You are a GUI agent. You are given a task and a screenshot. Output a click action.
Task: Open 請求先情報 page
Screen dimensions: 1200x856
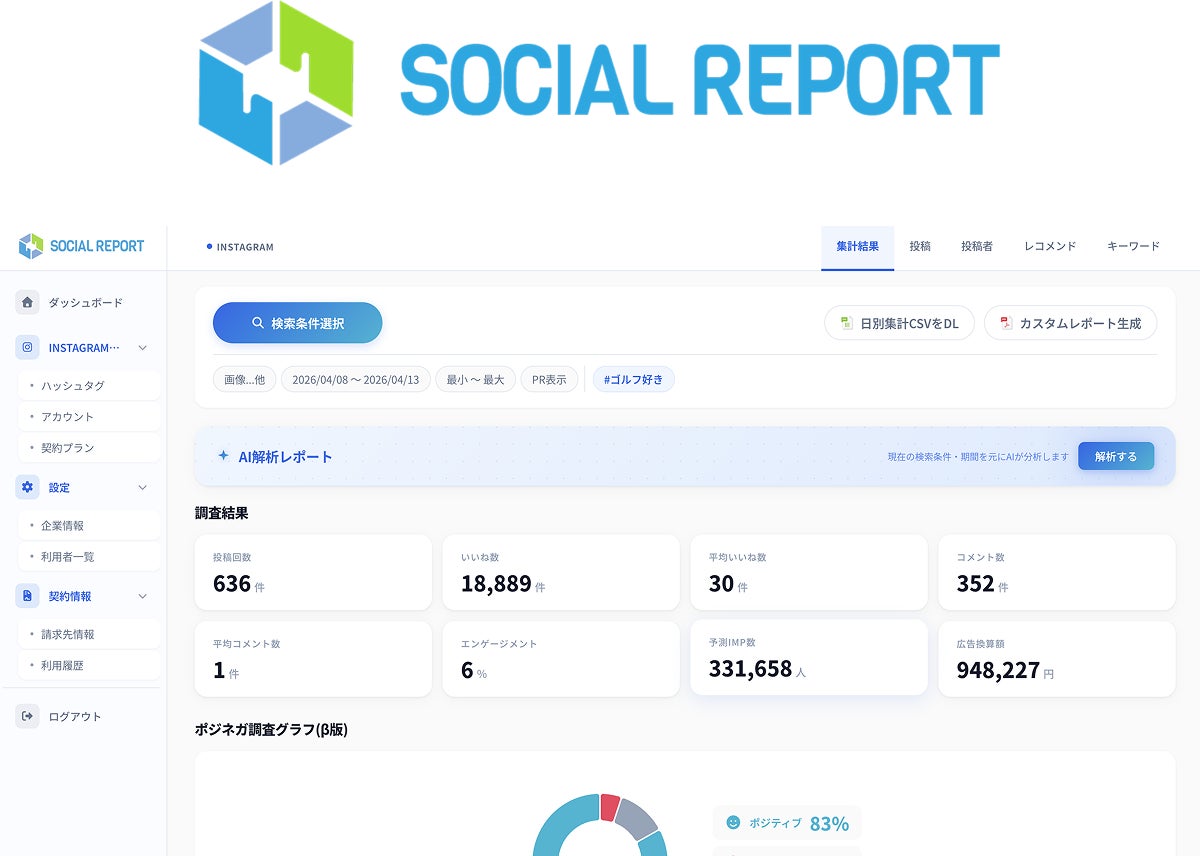point(90,634)
